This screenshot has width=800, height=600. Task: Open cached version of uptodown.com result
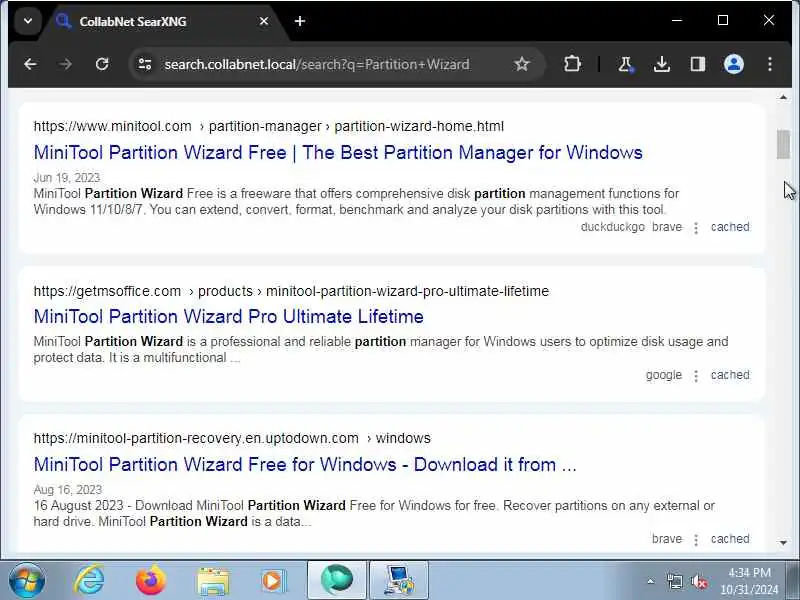[730, 539]
